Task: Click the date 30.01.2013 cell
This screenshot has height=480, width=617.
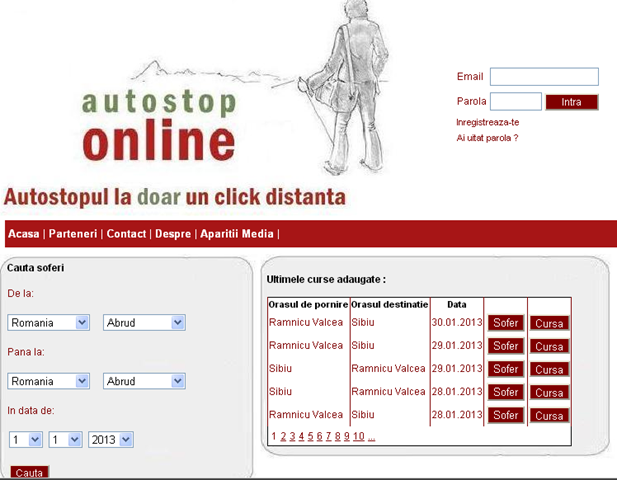Action: point(457,323)
